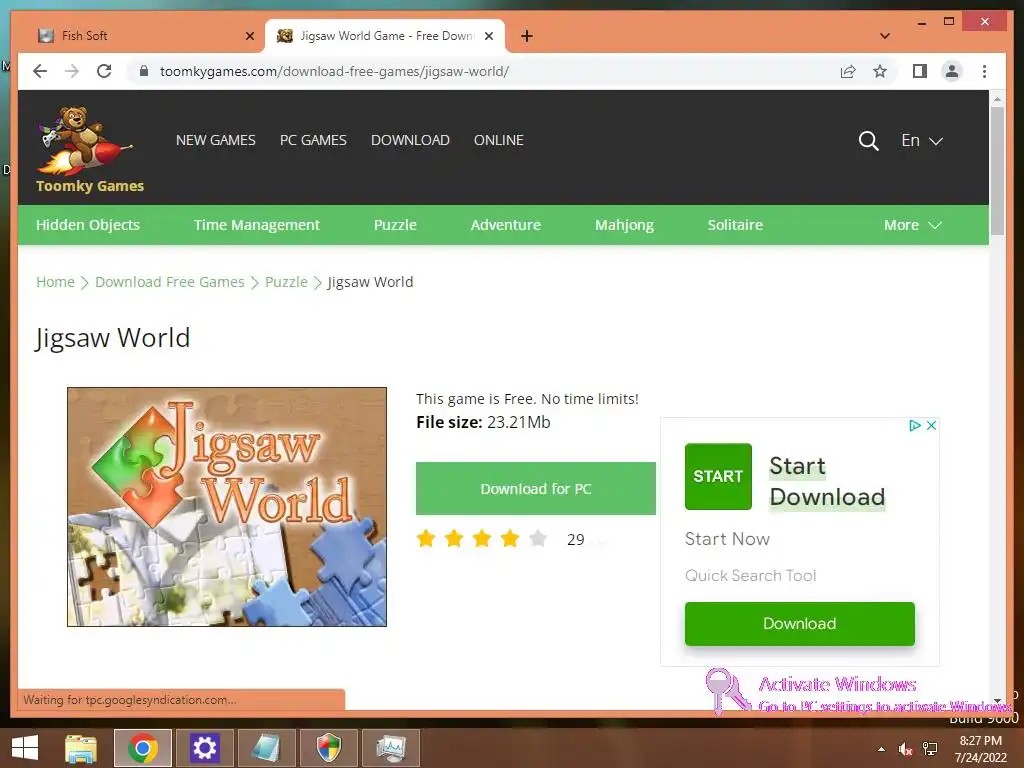Screen dimensions: 1024x768
Task: Click the ad's green Download button
Action: pyautogui.click(x=799, y=624)
